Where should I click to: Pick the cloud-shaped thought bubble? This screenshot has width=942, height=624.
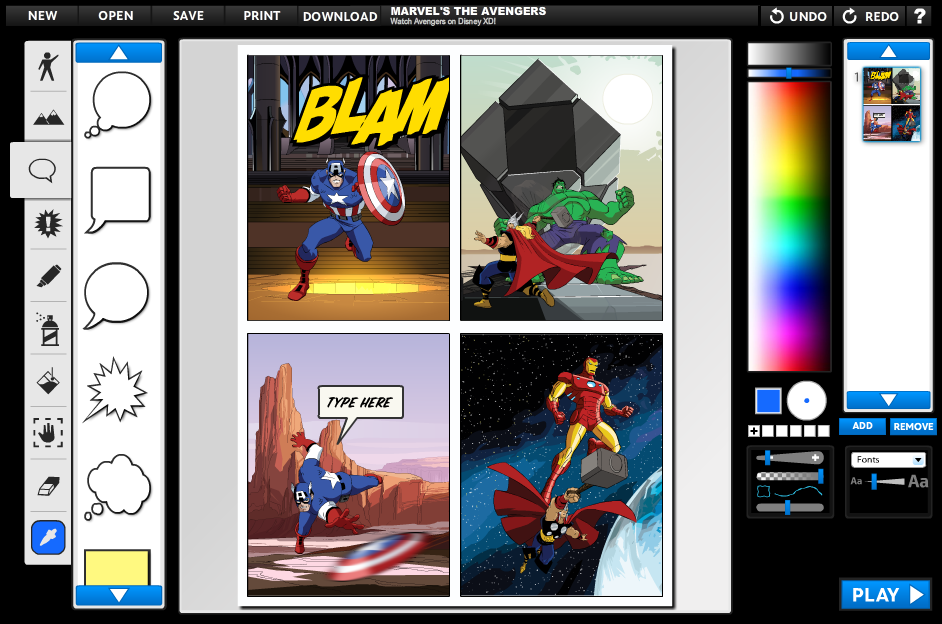[x=118, y=486]
